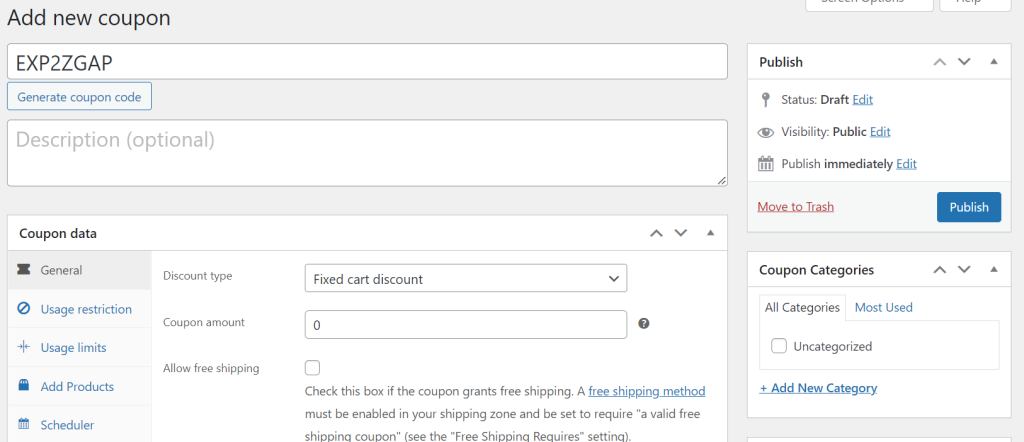Switch to Most Used categories tab

pyautogui.click(x=884, y=307)
